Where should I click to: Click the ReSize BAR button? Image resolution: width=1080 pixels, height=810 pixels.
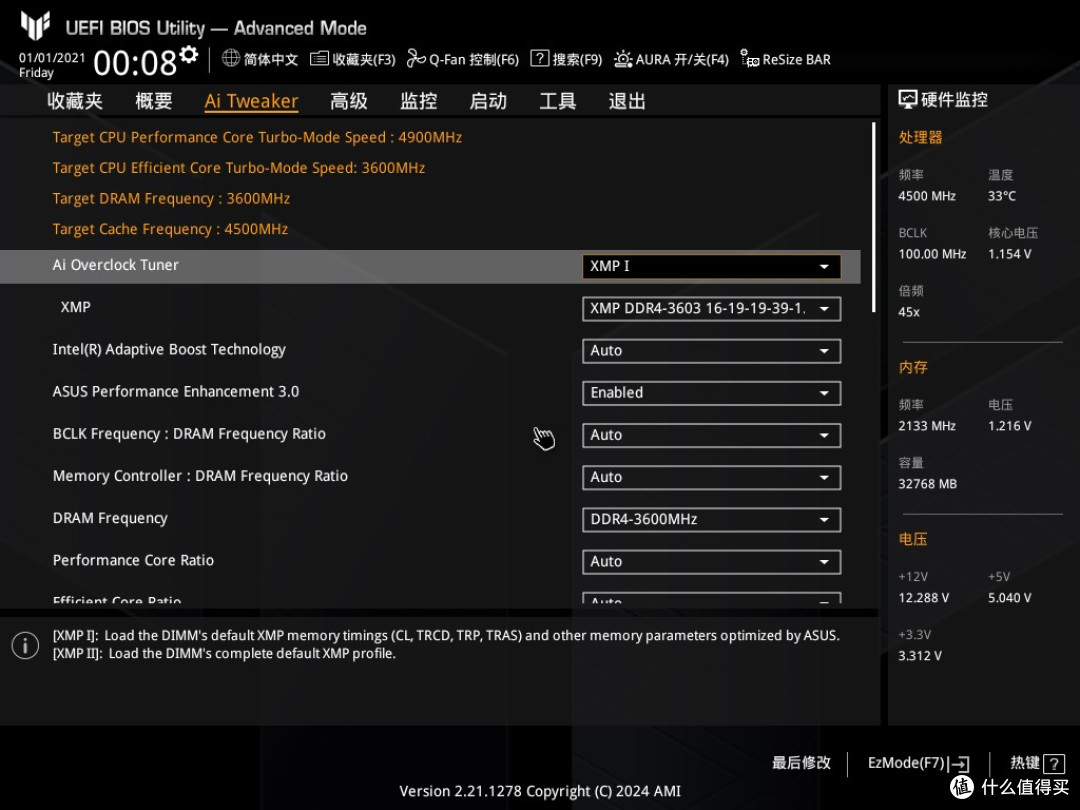786,59
